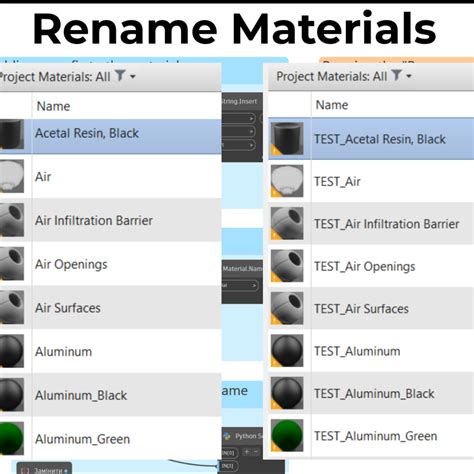
Task: Click the 'TEST_Air Infiltration Barrier' row text
Action: [x=387, y=224]
